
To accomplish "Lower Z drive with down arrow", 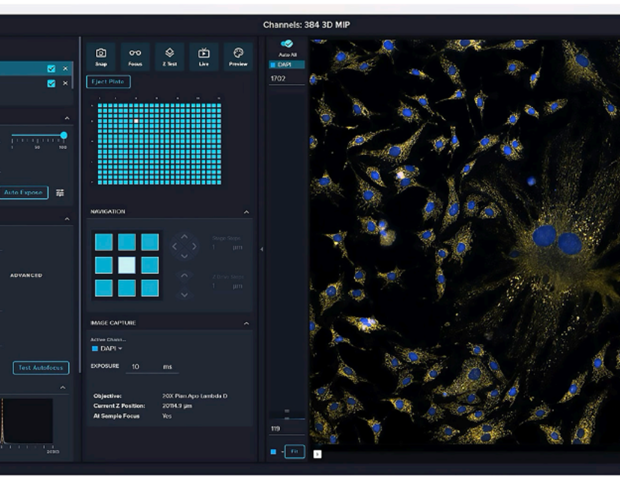I will [184, 295].
